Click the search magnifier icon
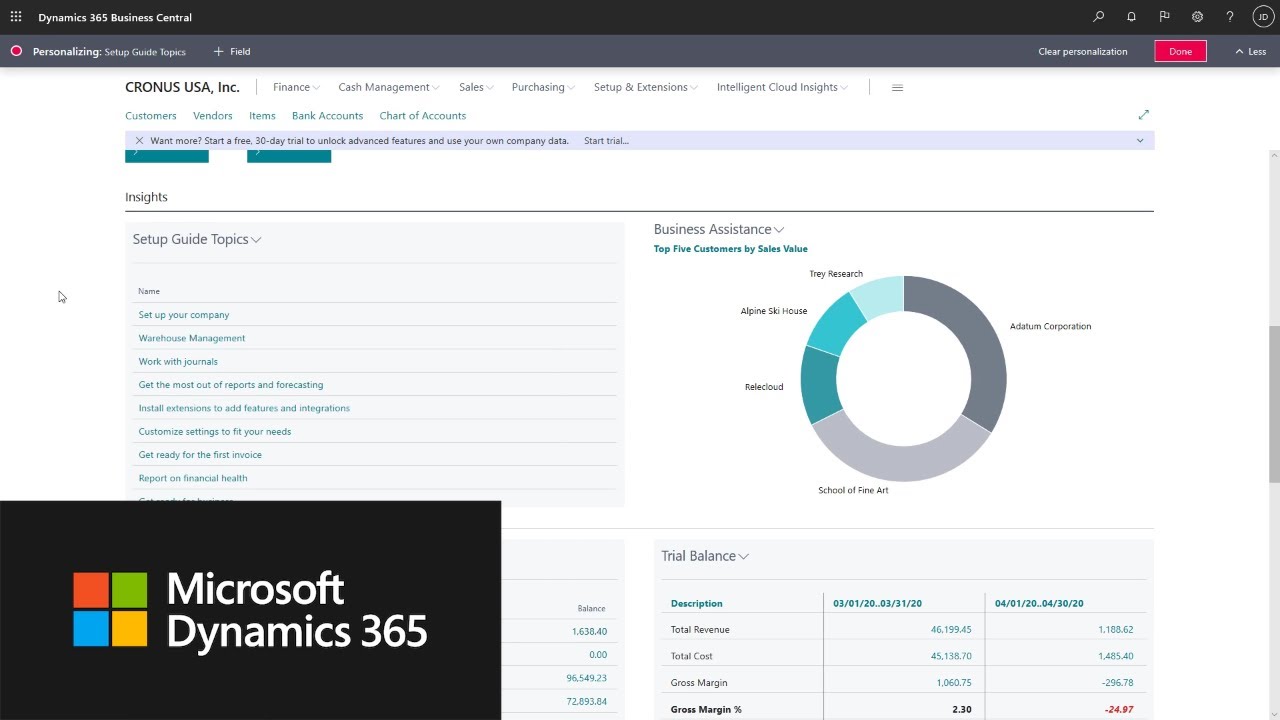This screenshot has width=1280, height=720. [x=1099, y=17]
